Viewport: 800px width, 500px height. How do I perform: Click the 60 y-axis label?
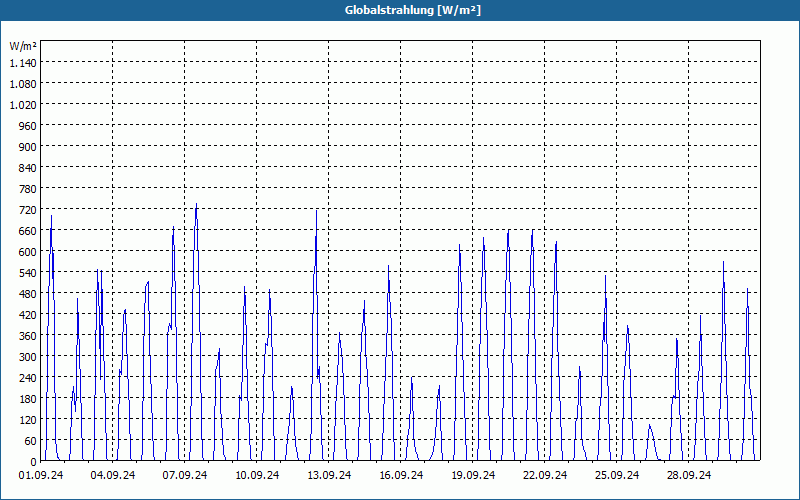[x=31, y=440]
